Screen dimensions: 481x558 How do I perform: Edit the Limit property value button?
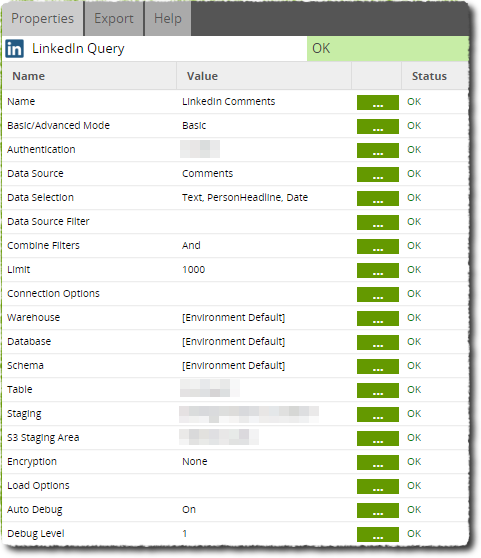[378, 270]
